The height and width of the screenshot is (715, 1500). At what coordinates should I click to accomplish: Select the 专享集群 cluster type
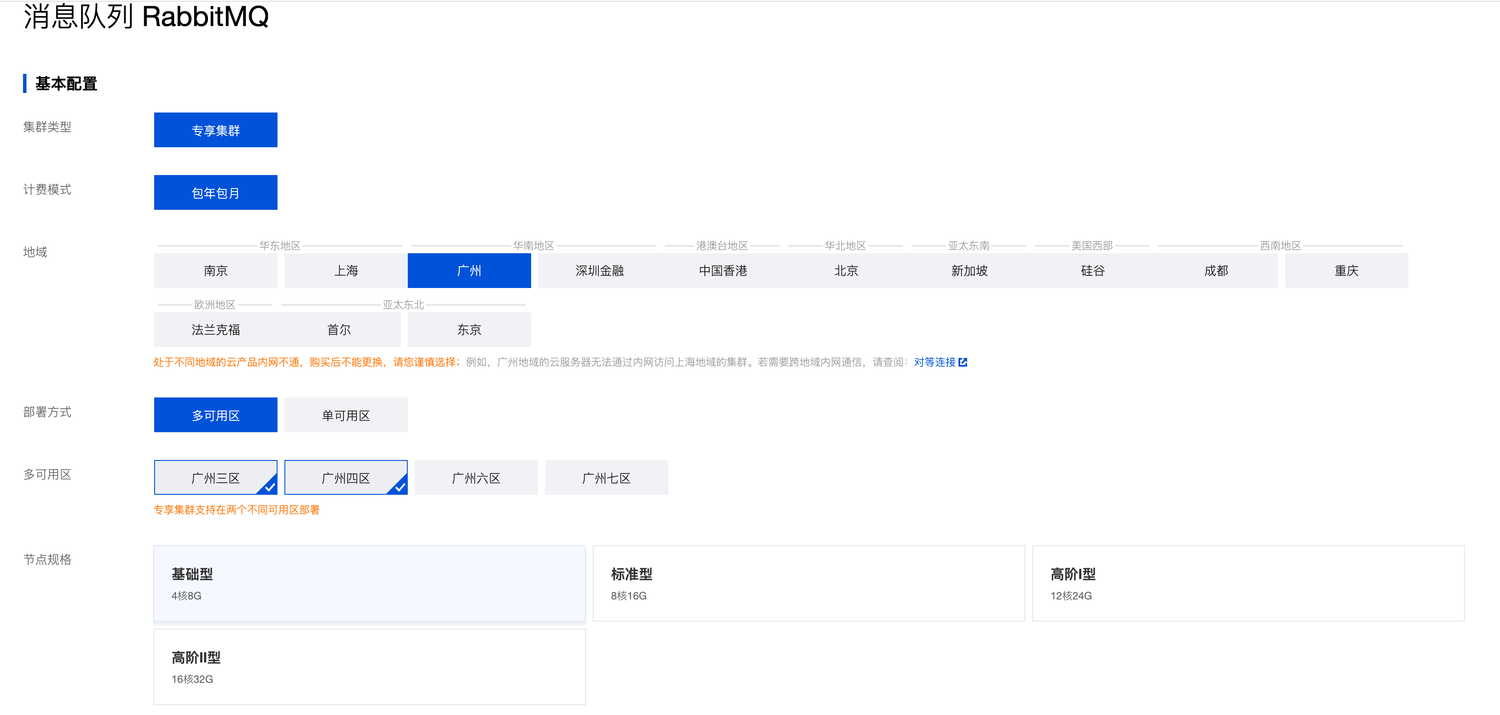215,130
